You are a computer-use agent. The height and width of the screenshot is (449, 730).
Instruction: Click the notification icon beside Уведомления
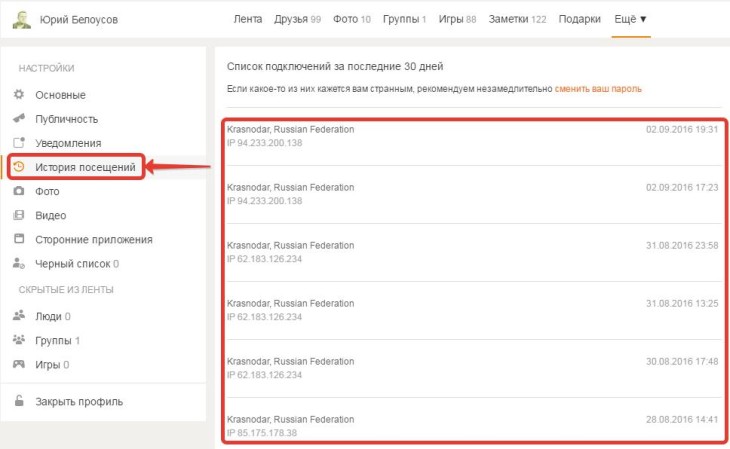(19, 143)
